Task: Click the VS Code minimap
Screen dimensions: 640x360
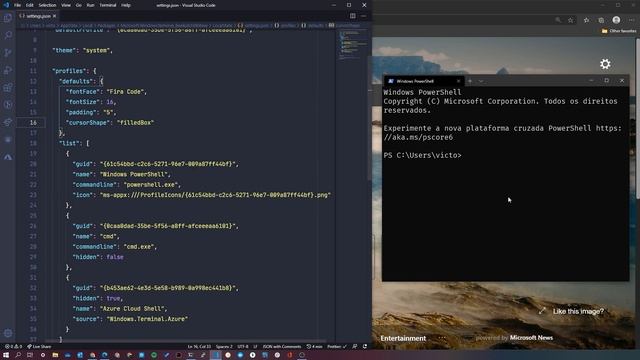Action: (353, 45)
